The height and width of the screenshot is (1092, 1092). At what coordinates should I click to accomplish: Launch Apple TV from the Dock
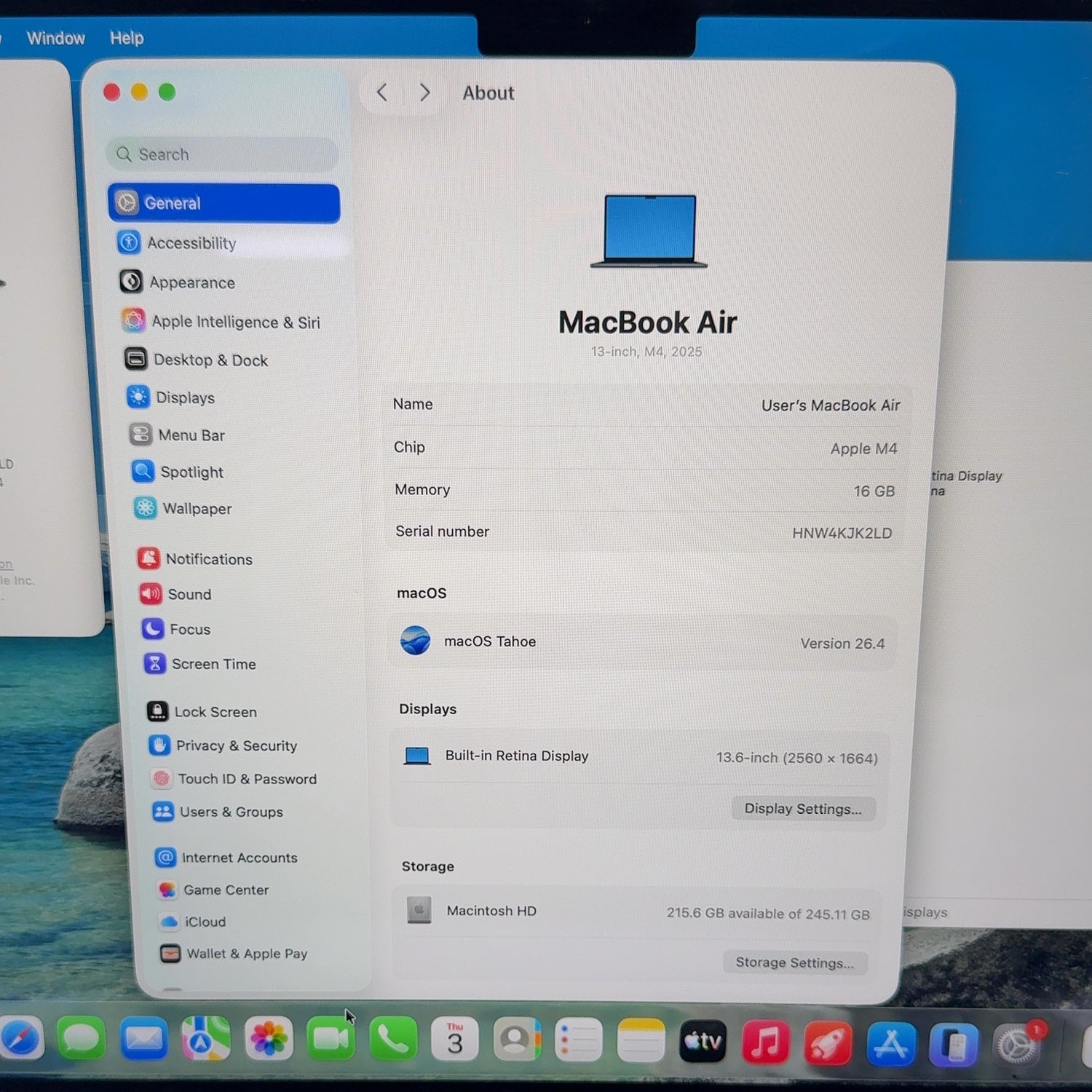(703, 1042)
